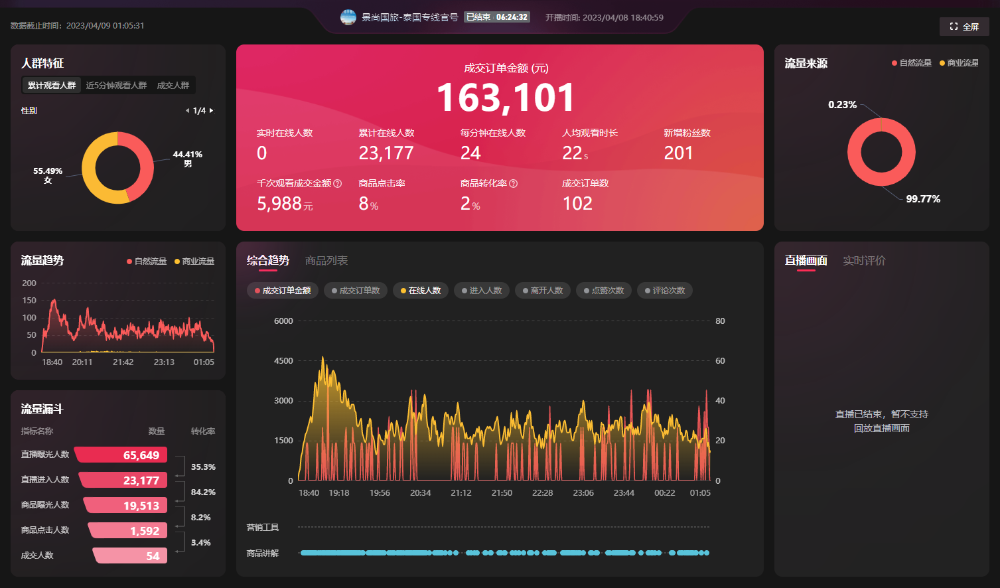Open the help icon beside 商品转化率

coord(513,184)
